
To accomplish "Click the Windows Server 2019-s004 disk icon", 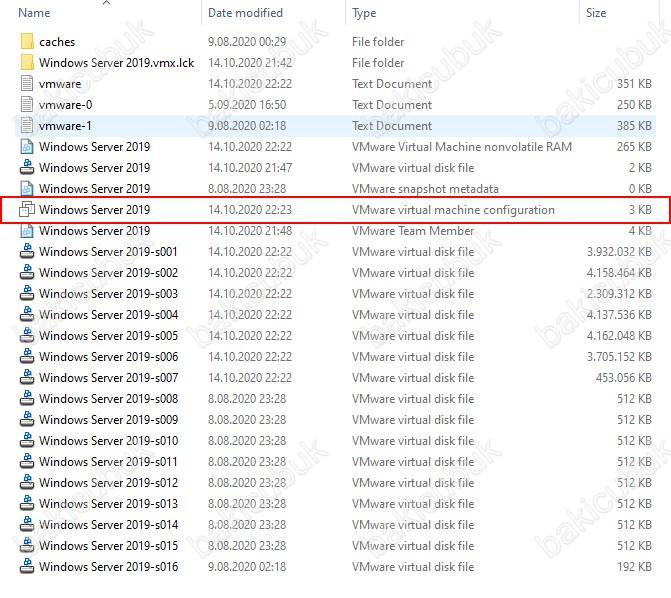I will [x=27, y=314].
